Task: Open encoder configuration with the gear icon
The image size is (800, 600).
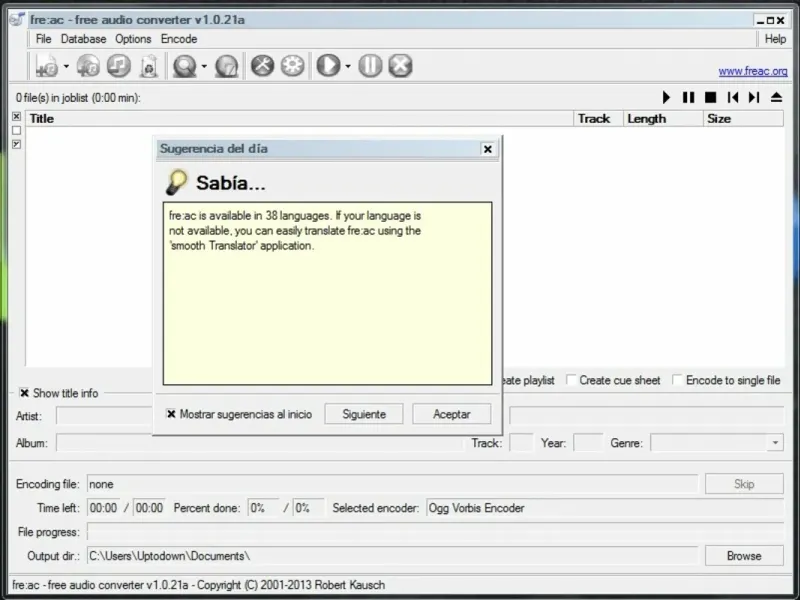Action: (x=292, y=66)
